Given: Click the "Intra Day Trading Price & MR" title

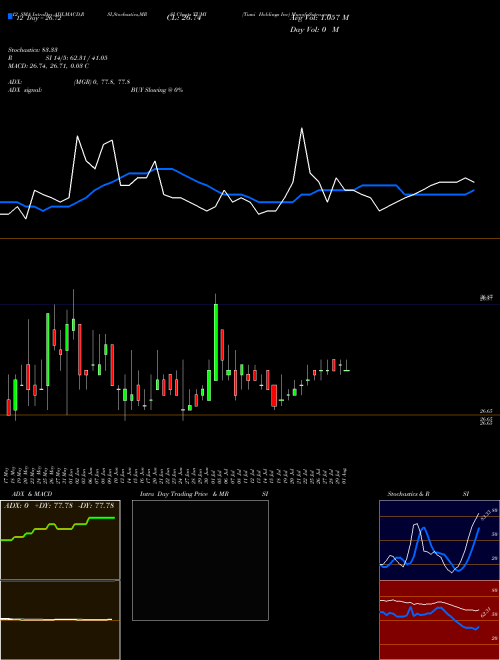Looking at the screenshot, I should tap(184, 494).
